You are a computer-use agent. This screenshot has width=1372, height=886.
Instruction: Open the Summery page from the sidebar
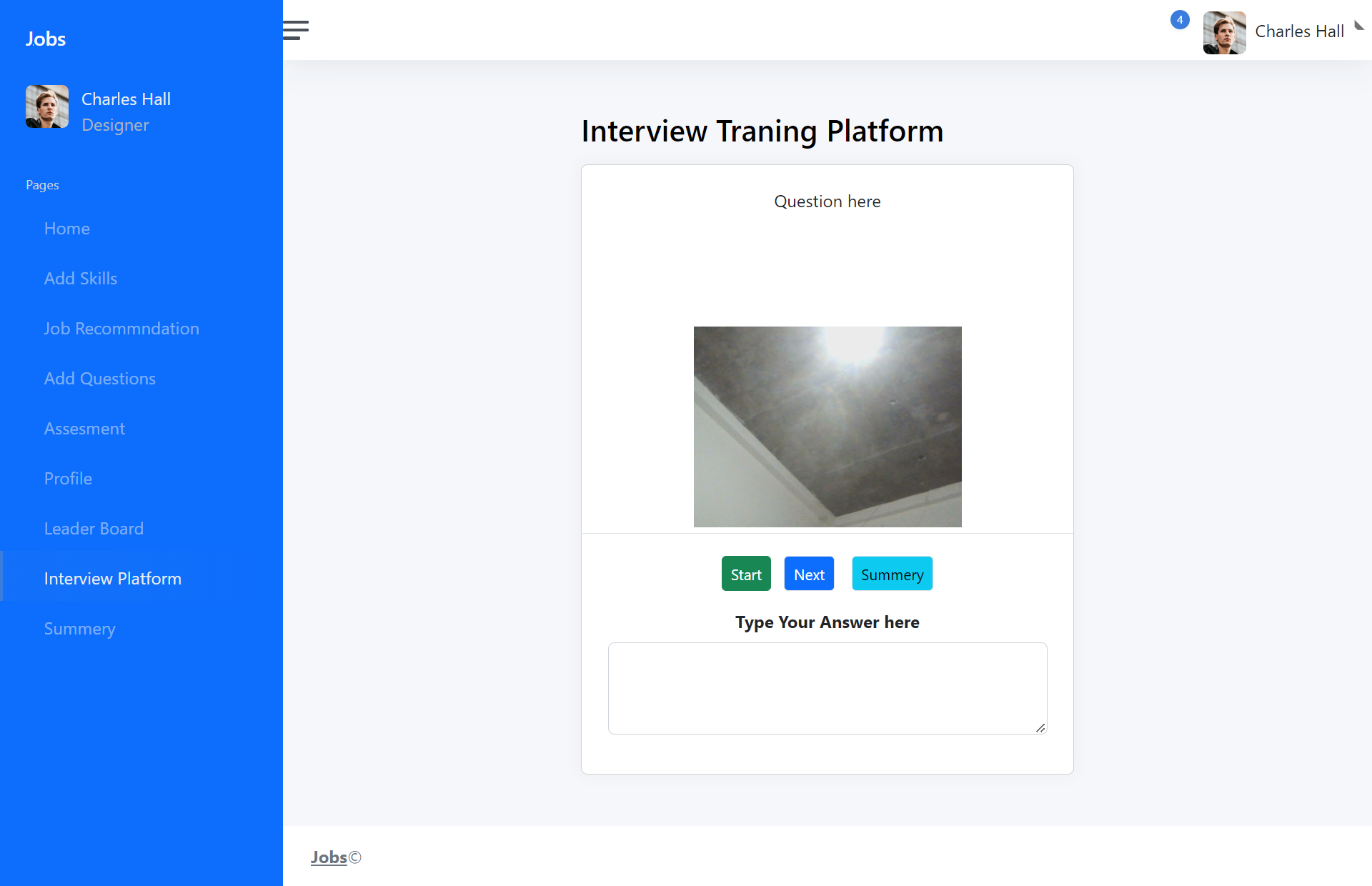point(79,629)
